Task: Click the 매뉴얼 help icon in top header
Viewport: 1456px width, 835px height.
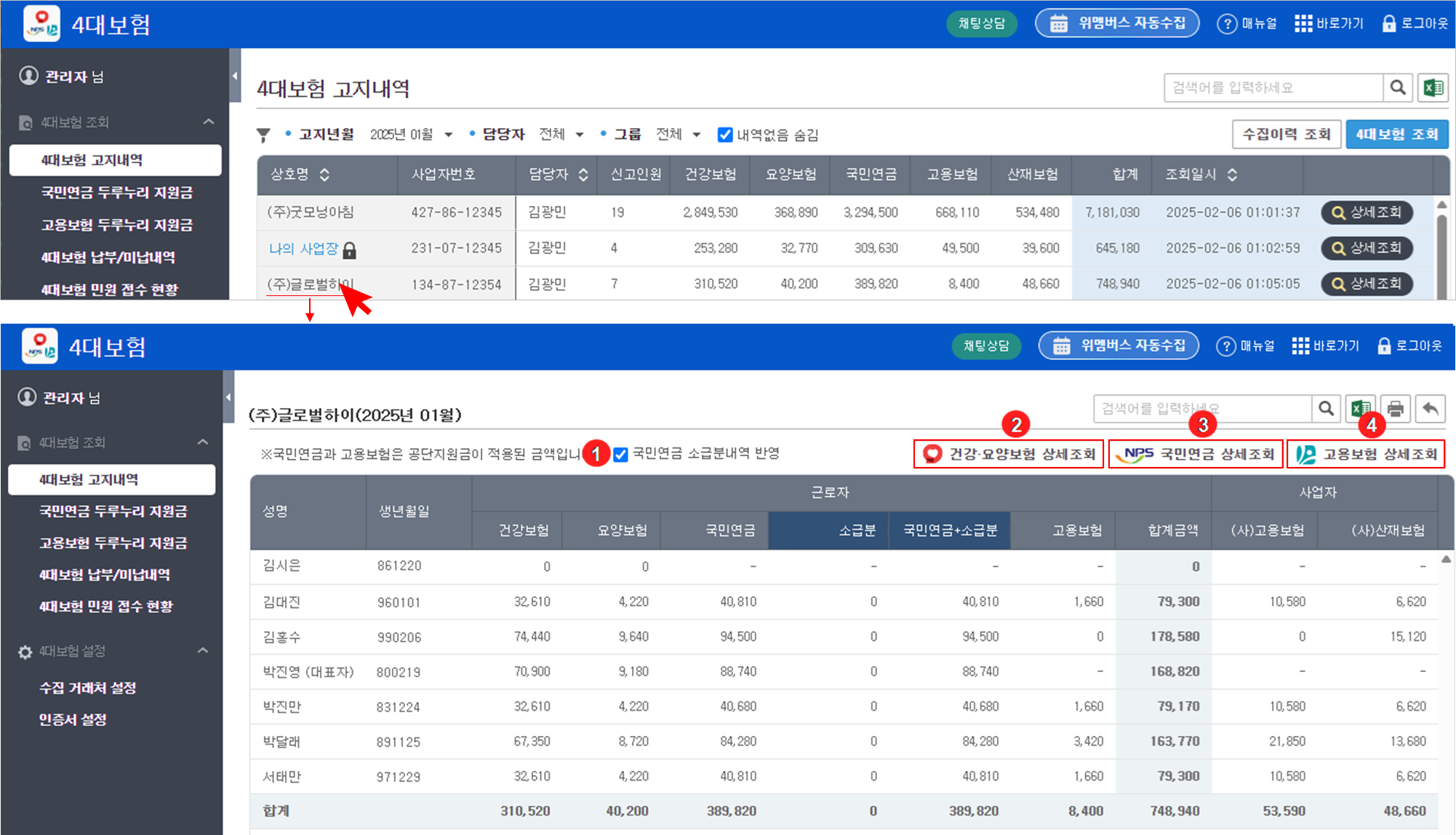Action: (x=1227, y=23)
